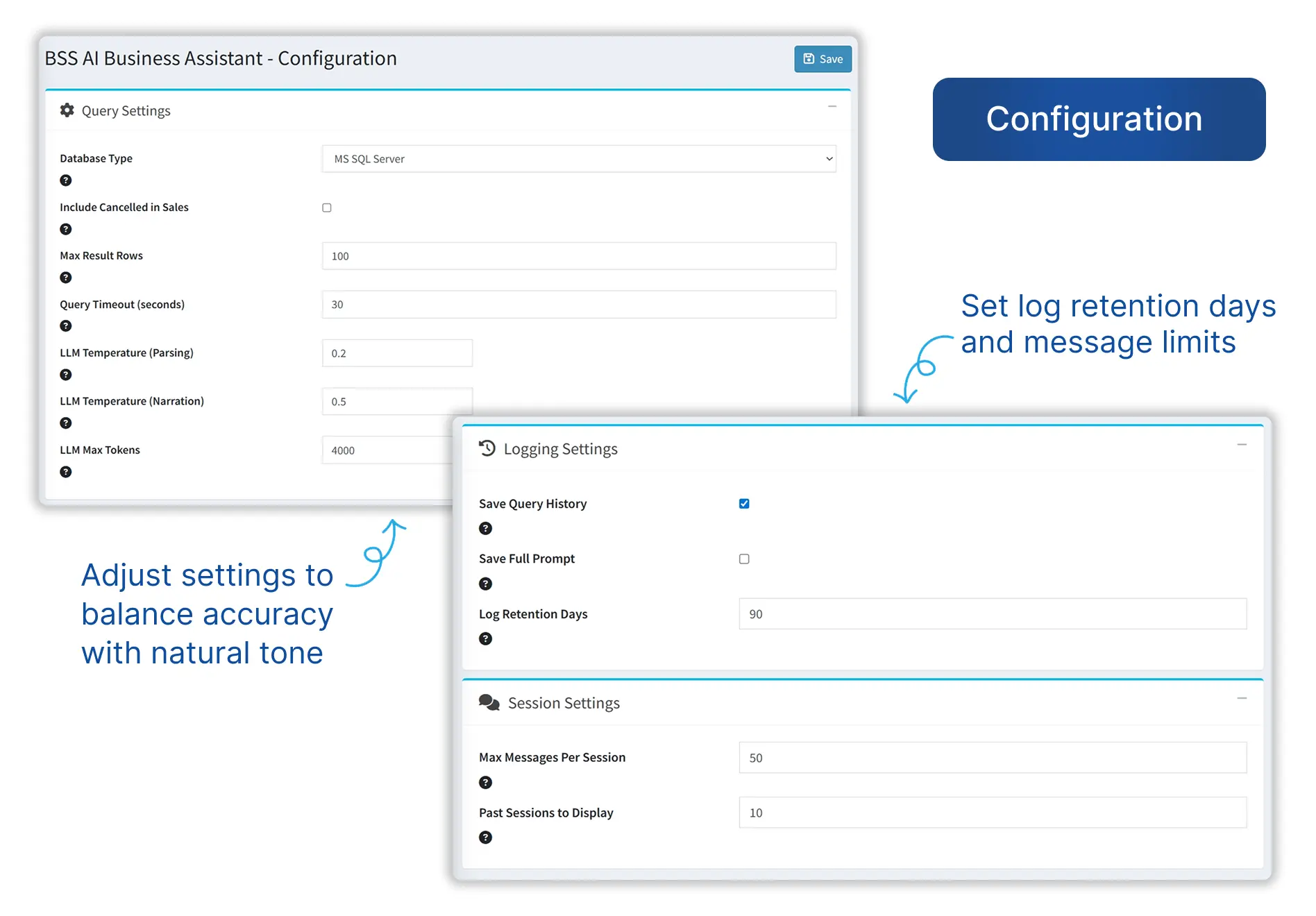The height and width of the screenshot is (916, 1316).
Task: Enable the Save Full Prompt checkbox
Action: coord(744,559)
